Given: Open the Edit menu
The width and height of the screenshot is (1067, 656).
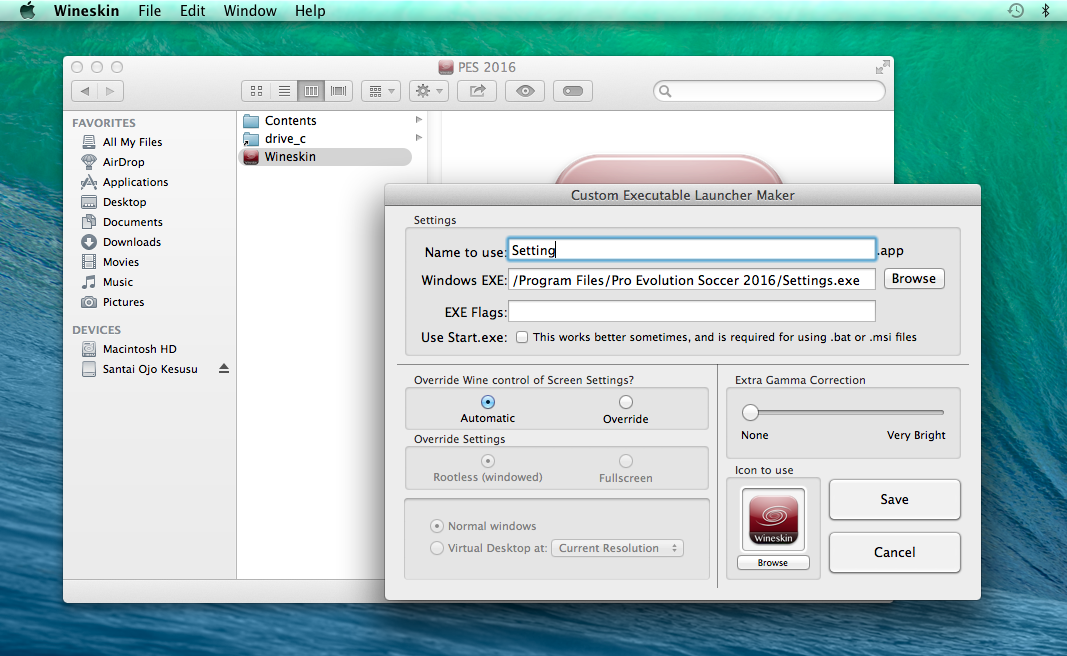Looking at the screenshot, I should 193,11.
